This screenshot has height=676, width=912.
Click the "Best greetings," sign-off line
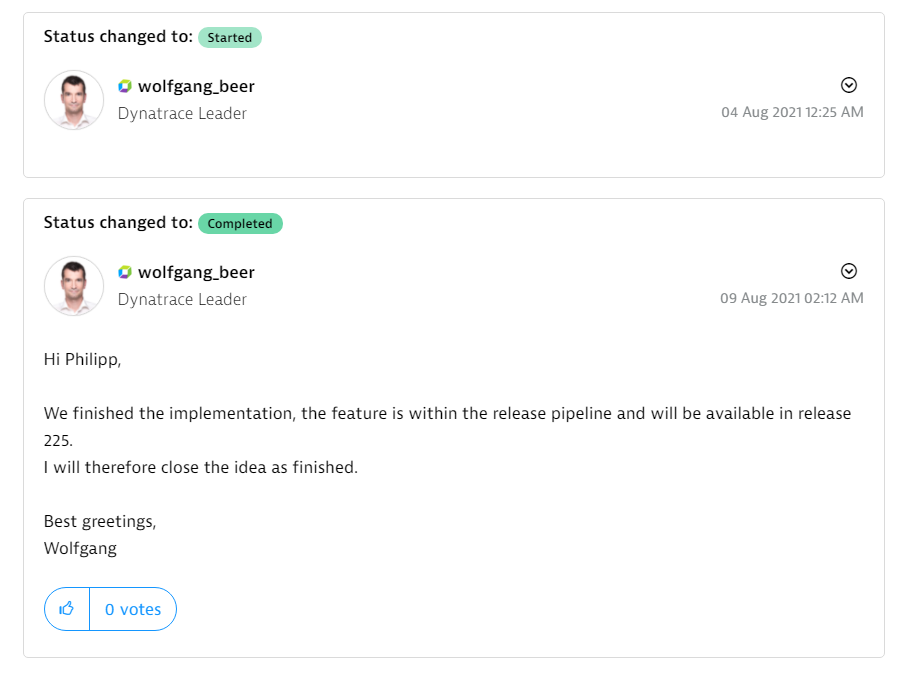click(x=100, y=521)
